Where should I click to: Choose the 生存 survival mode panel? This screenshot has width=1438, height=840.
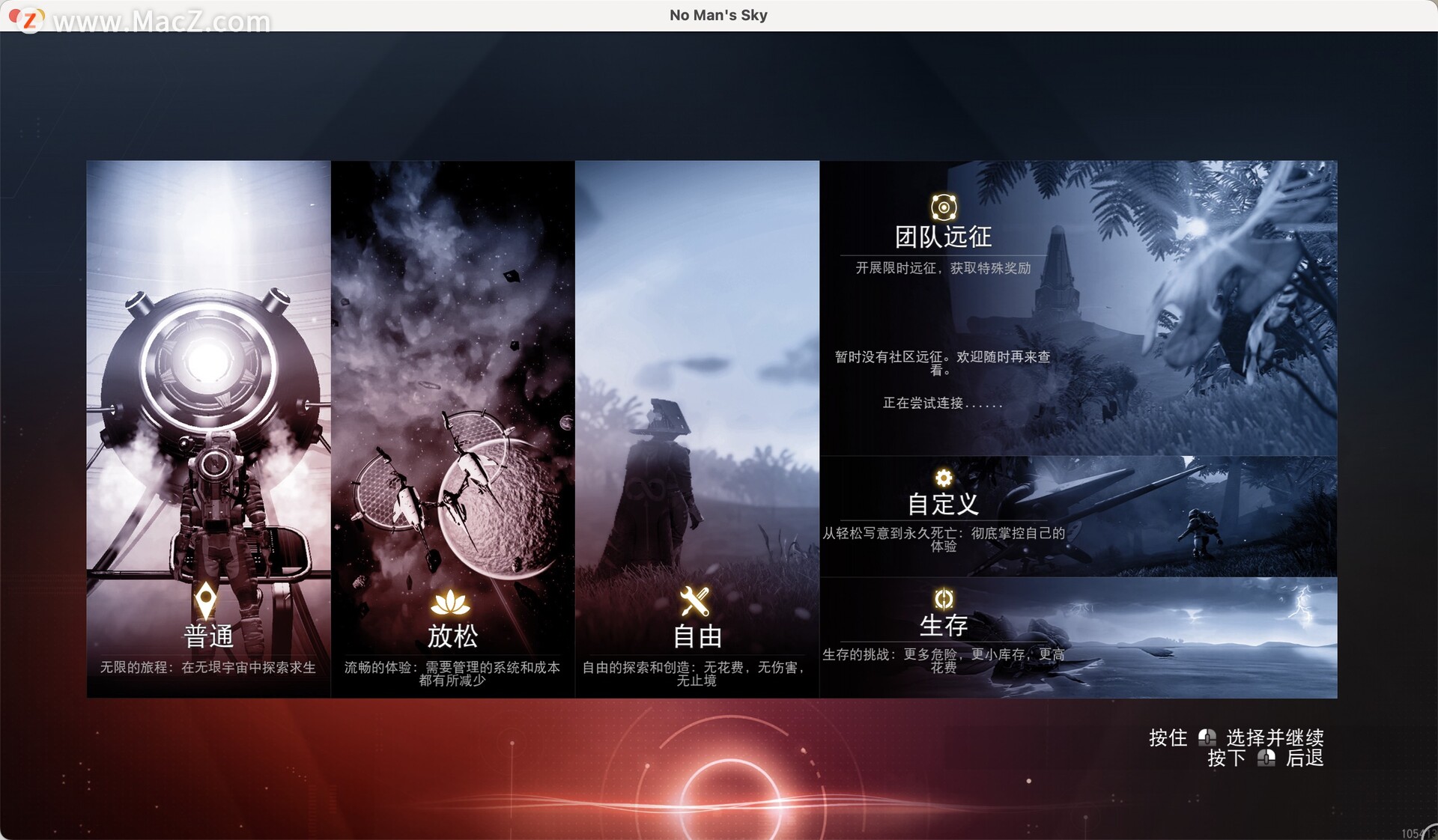coord(1078,636)
